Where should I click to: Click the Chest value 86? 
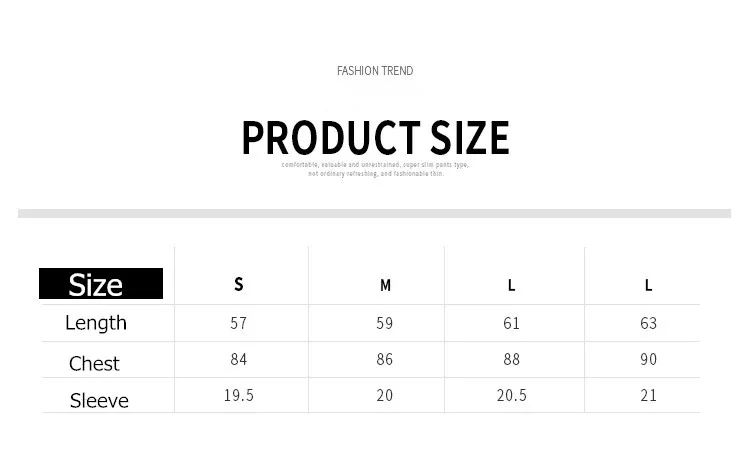385,359
